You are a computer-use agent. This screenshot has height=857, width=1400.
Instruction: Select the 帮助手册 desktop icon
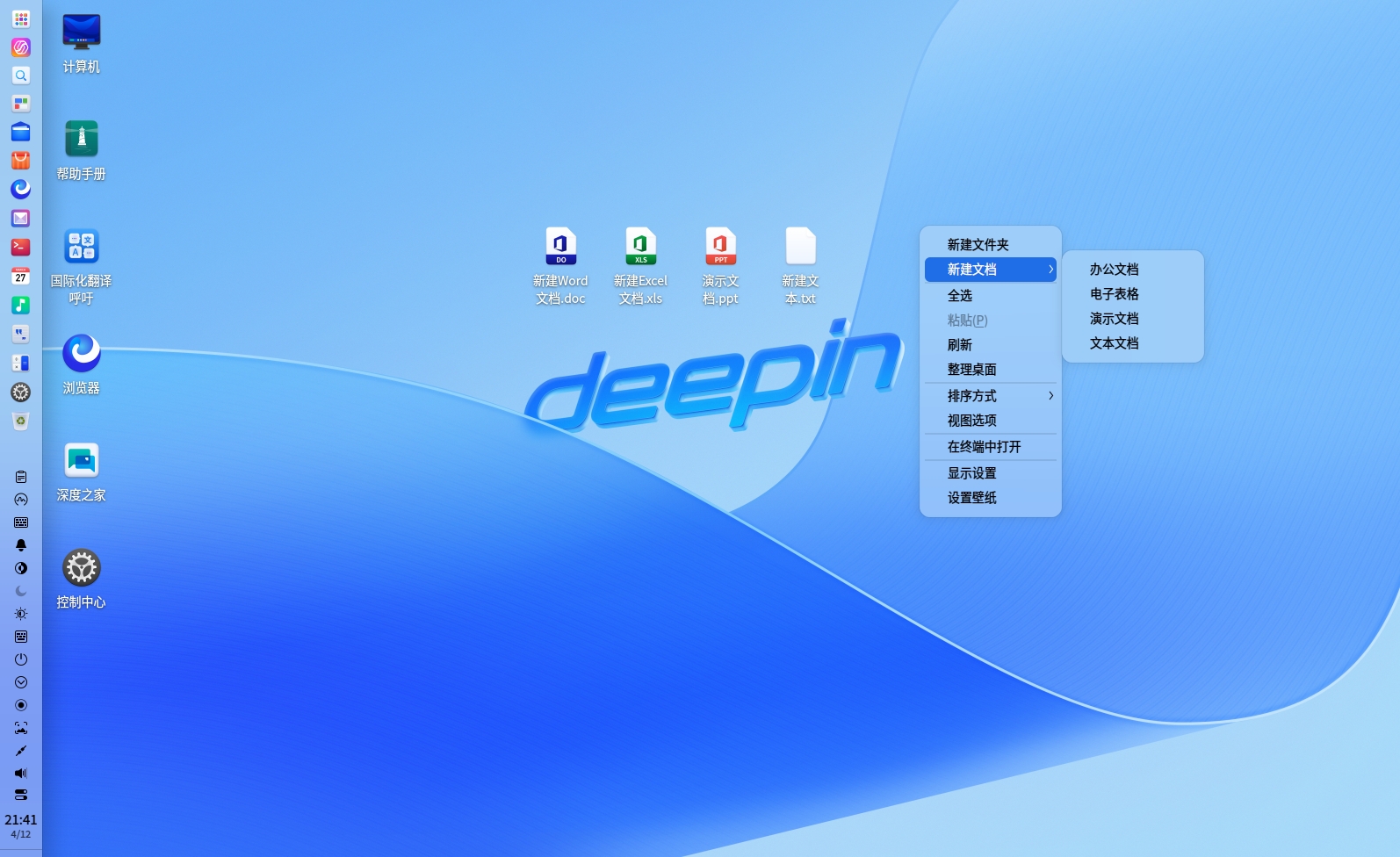82,151
